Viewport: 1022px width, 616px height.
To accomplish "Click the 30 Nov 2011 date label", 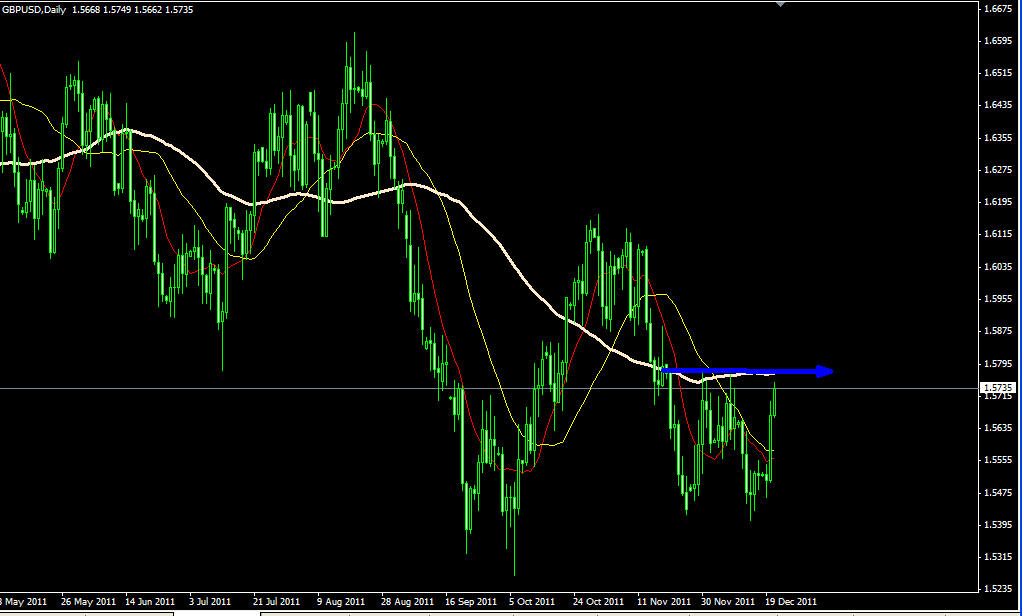I will (x=728, y=602).
